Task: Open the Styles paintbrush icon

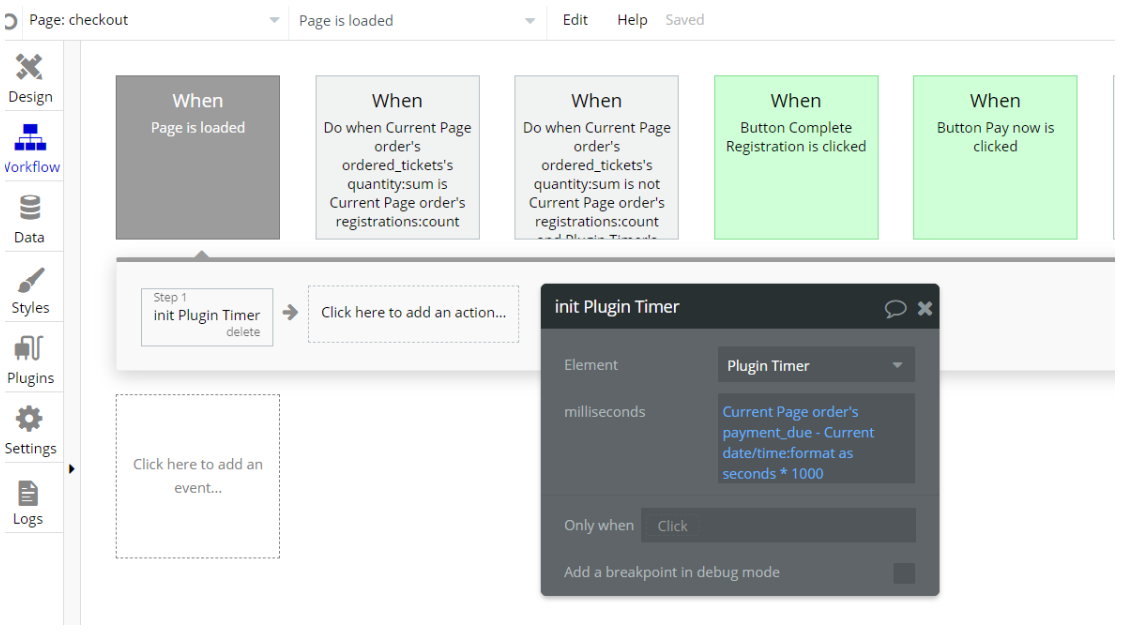Action: pos(30,280)
